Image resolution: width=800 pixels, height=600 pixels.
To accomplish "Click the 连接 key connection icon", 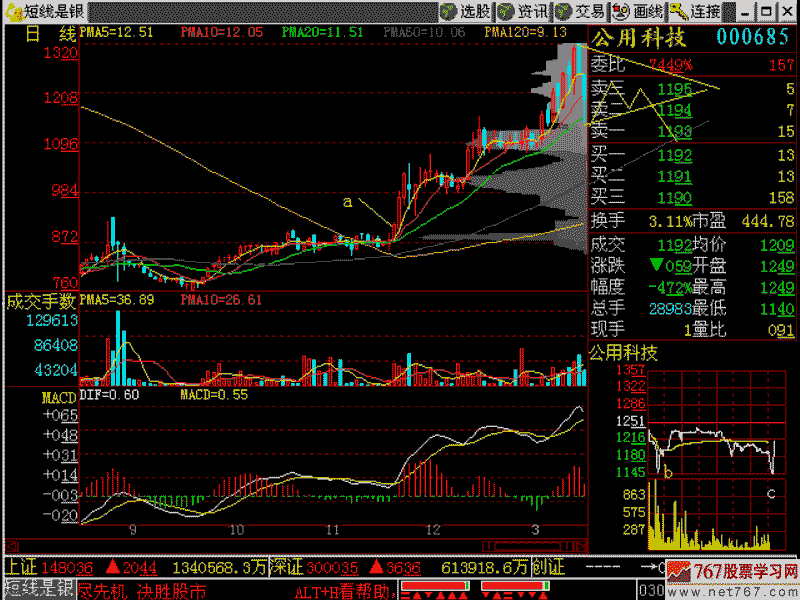I will [x=696, y=11].
